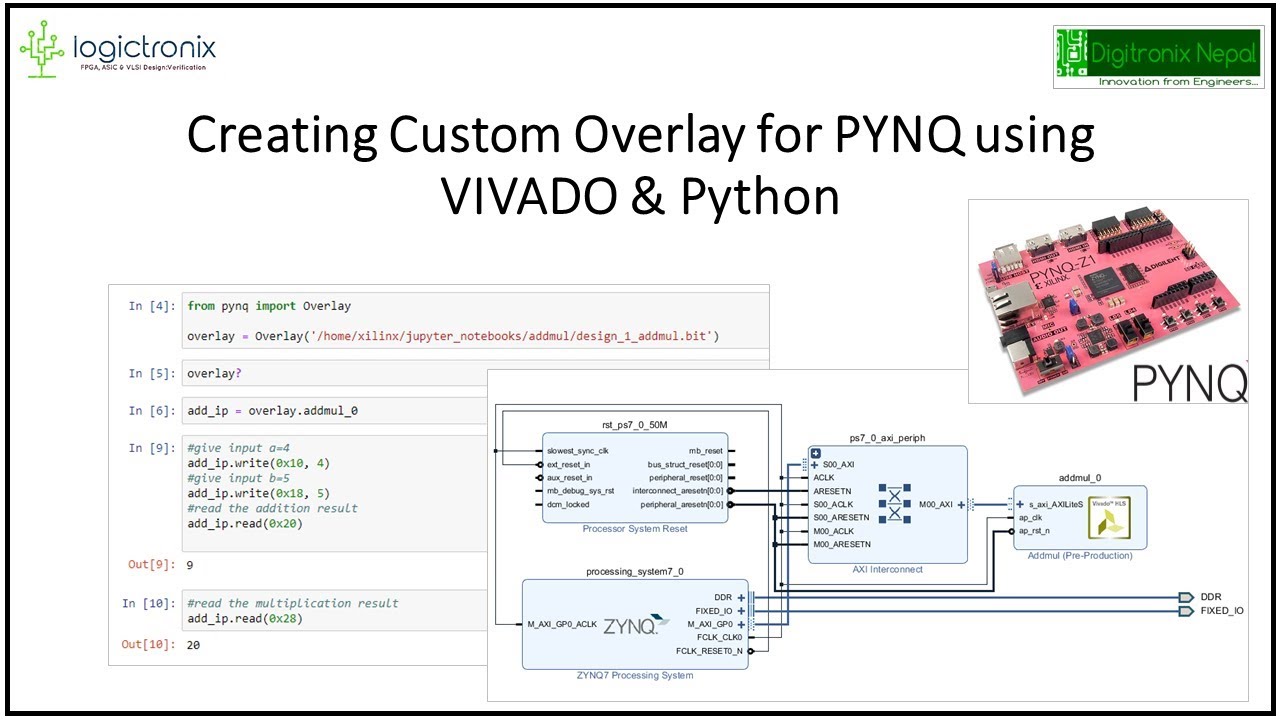The width and height of the screenshot is (1280, 720).
Task: Click the Digitronix Nepal logo
Action: click(x=1157, y=58)
